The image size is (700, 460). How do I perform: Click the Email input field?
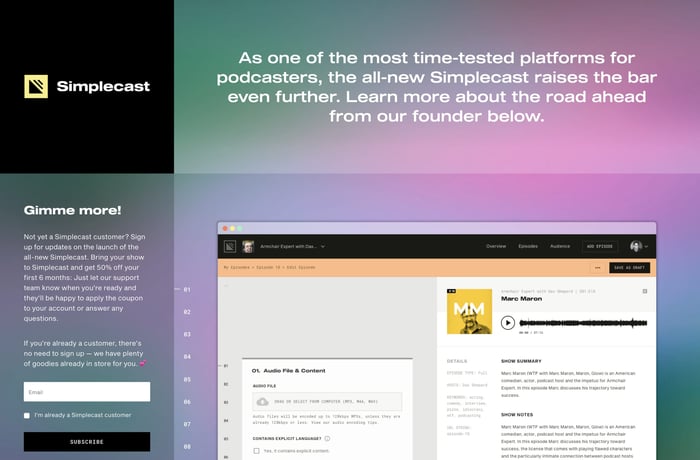tap(87, 392)
